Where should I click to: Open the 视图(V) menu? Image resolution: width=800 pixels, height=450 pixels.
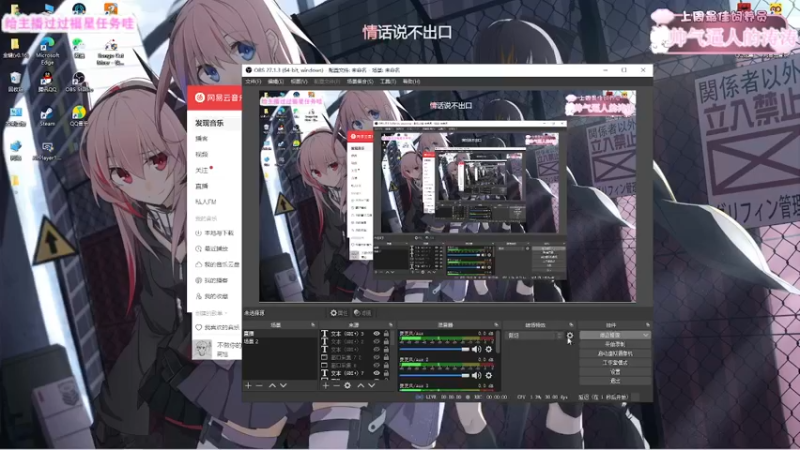(299, 82)
